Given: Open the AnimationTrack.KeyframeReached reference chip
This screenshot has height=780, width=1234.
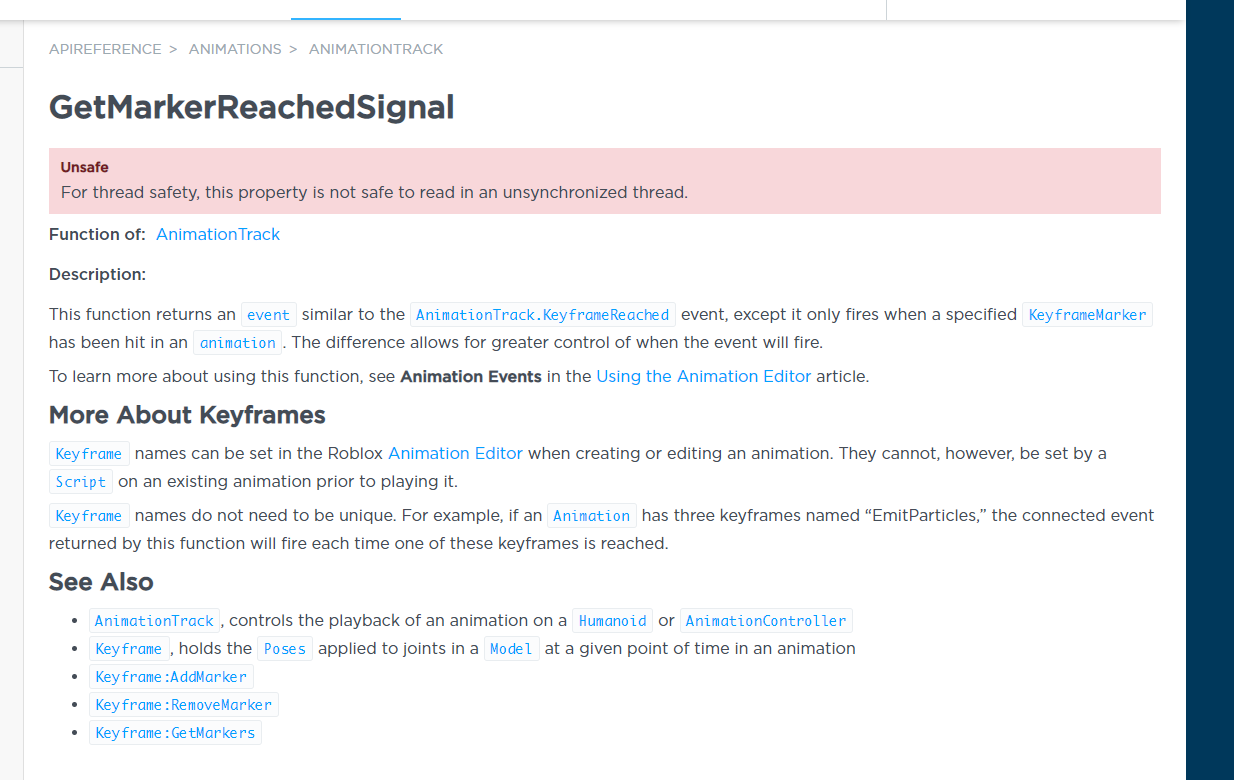Looking at the screenshot, I should pyautogui.click(x=542, y=314).
